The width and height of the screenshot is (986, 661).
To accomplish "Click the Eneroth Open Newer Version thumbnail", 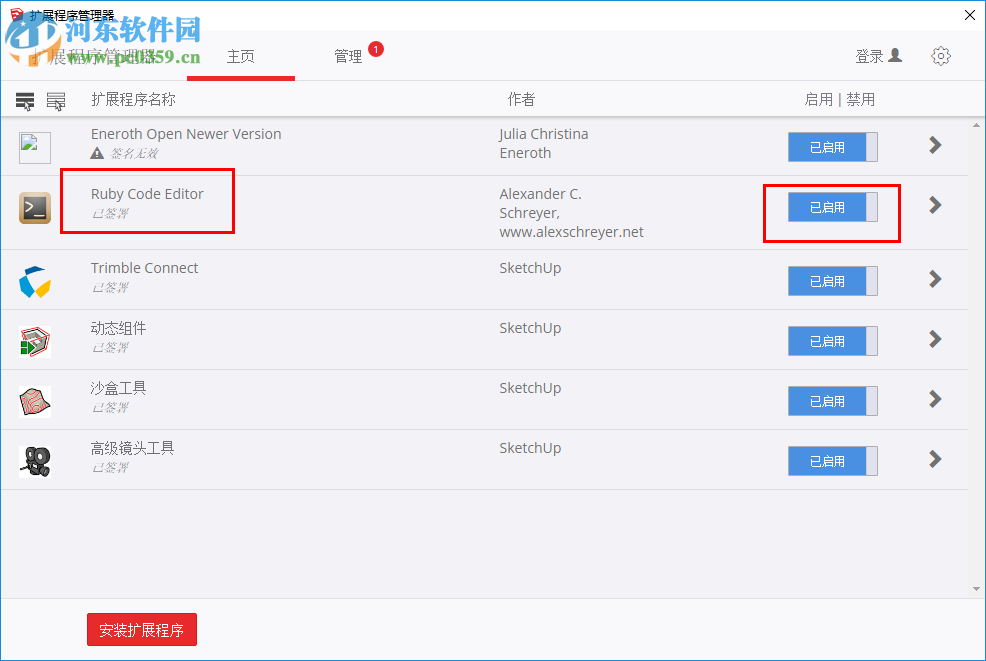I will tap(33, 146).
